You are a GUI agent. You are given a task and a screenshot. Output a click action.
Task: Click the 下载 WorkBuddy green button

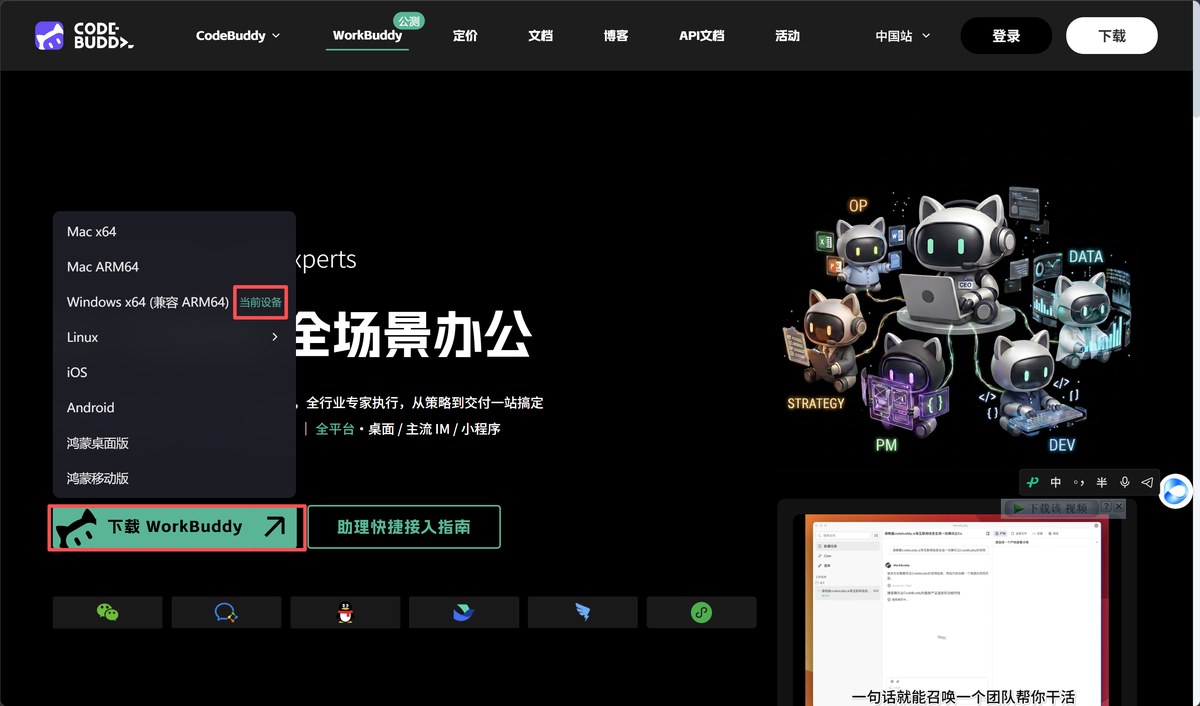(176, 527)
